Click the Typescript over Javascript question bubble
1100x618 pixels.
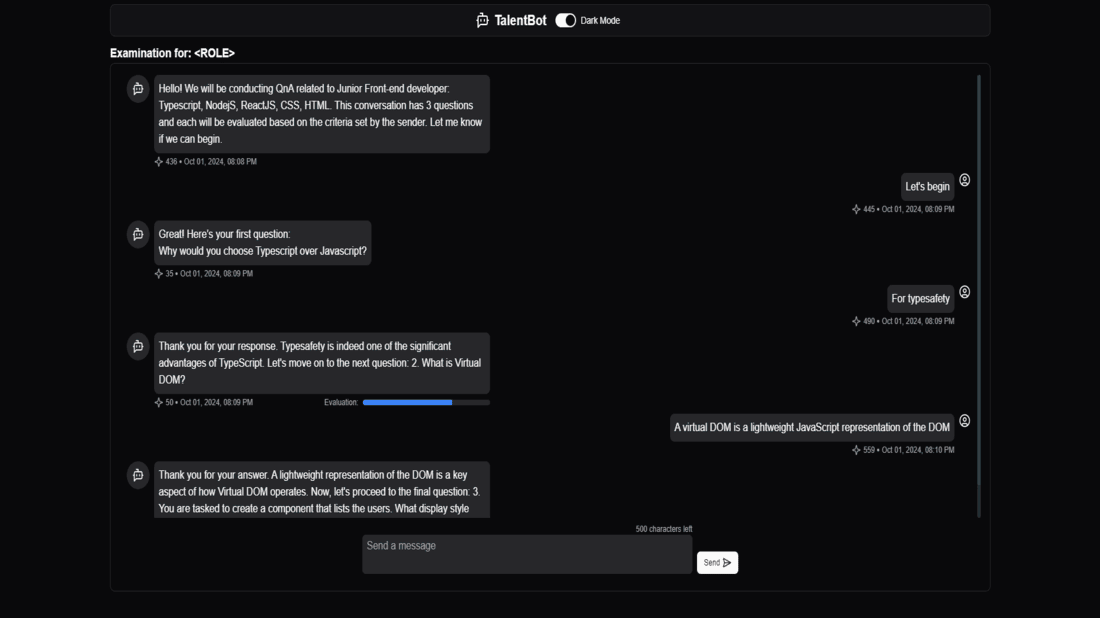[x=262, y=243]
